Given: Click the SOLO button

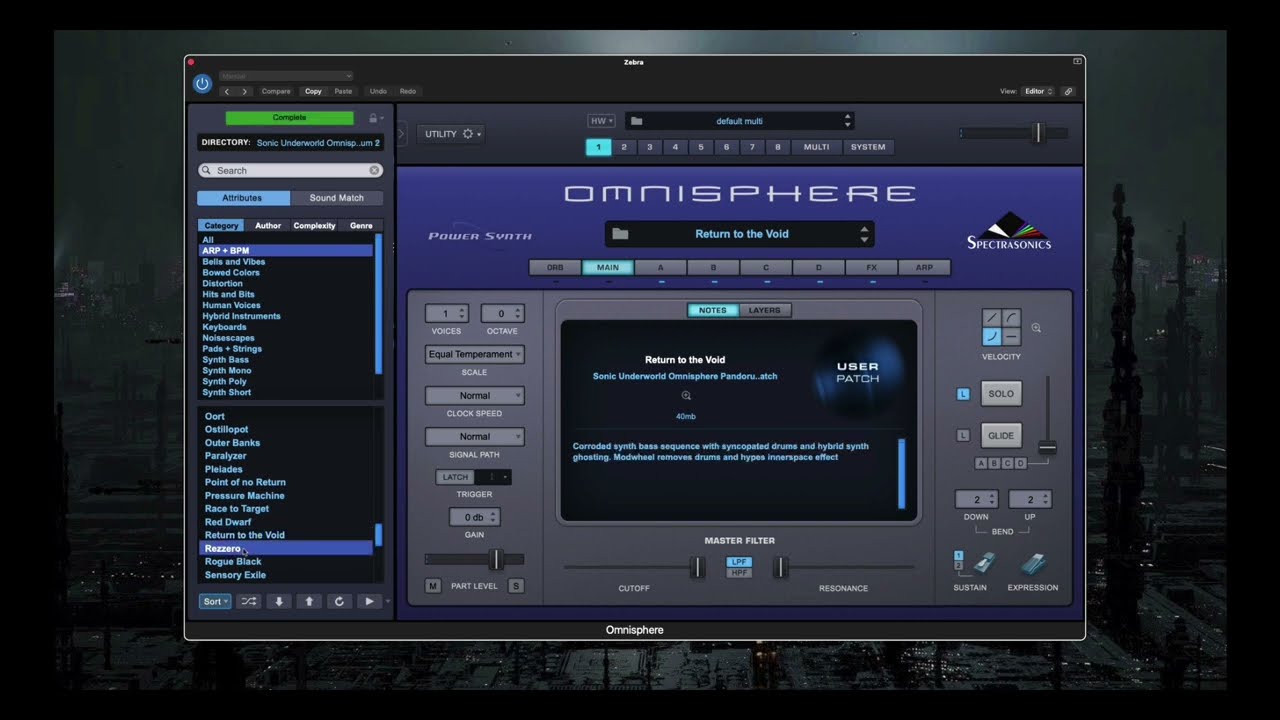Looking at the screenshot, I should 1001,394.
